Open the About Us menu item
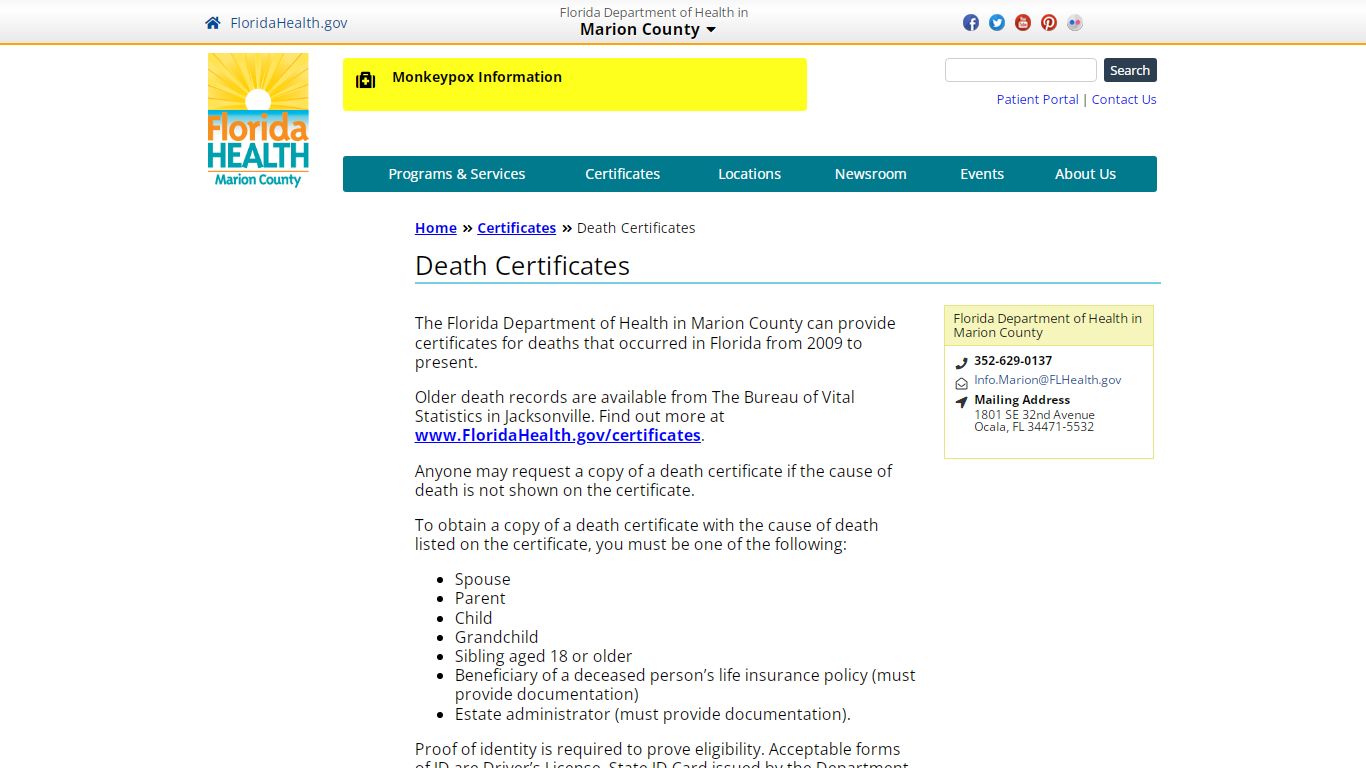 tap(1085, 174)
